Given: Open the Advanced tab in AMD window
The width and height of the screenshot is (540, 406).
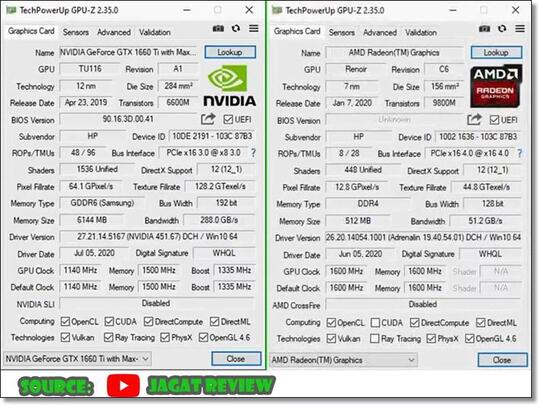Looking at the screenshot, I should (x=380, y=33).
